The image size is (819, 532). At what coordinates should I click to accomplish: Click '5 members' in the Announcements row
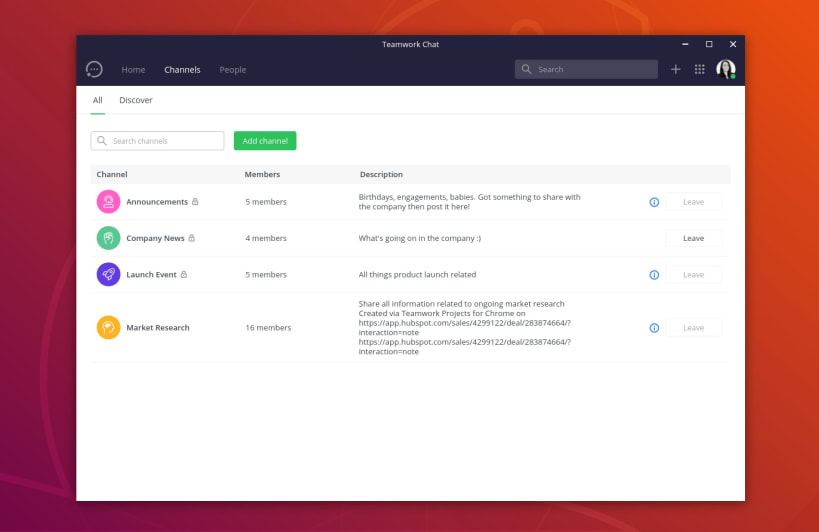pyautogui.click(x=266, y=202)
